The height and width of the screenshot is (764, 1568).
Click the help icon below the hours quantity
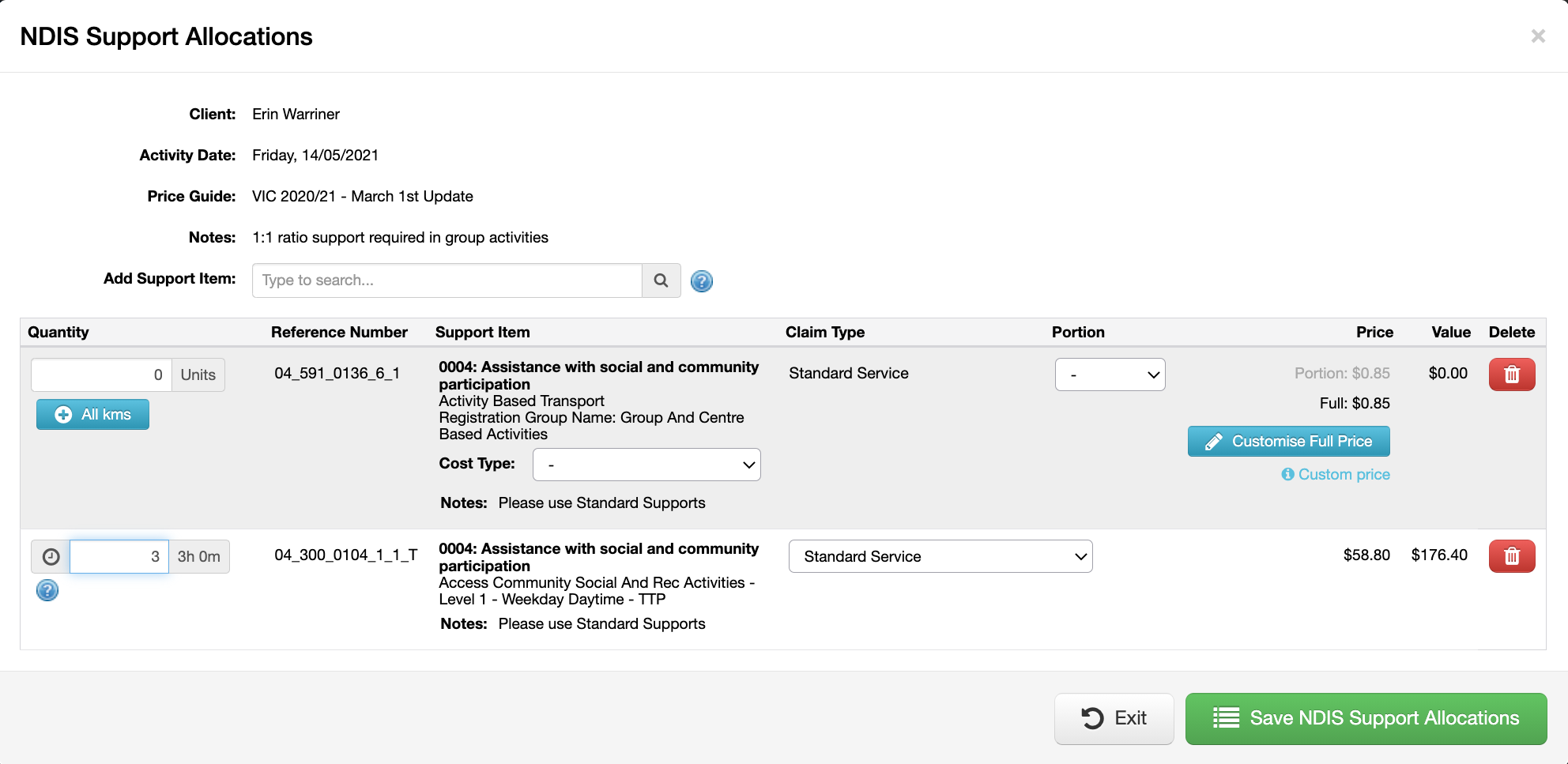coord(47,590)
